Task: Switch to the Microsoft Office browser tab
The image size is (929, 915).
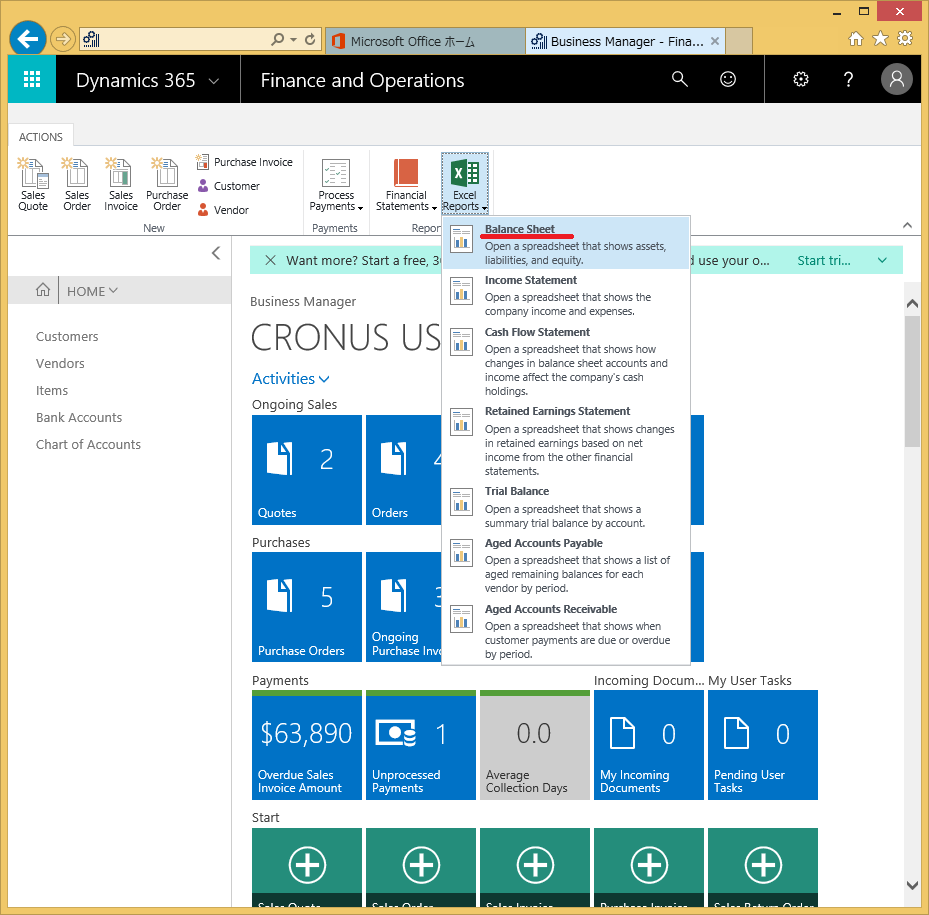Action: click(425, 41)
